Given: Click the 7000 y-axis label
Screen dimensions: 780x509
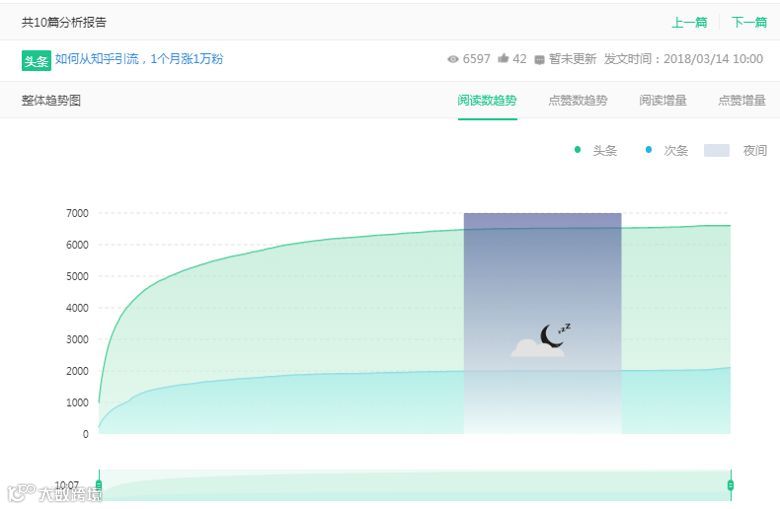Looking at the screenshot, I should click(x=77, y=213).
